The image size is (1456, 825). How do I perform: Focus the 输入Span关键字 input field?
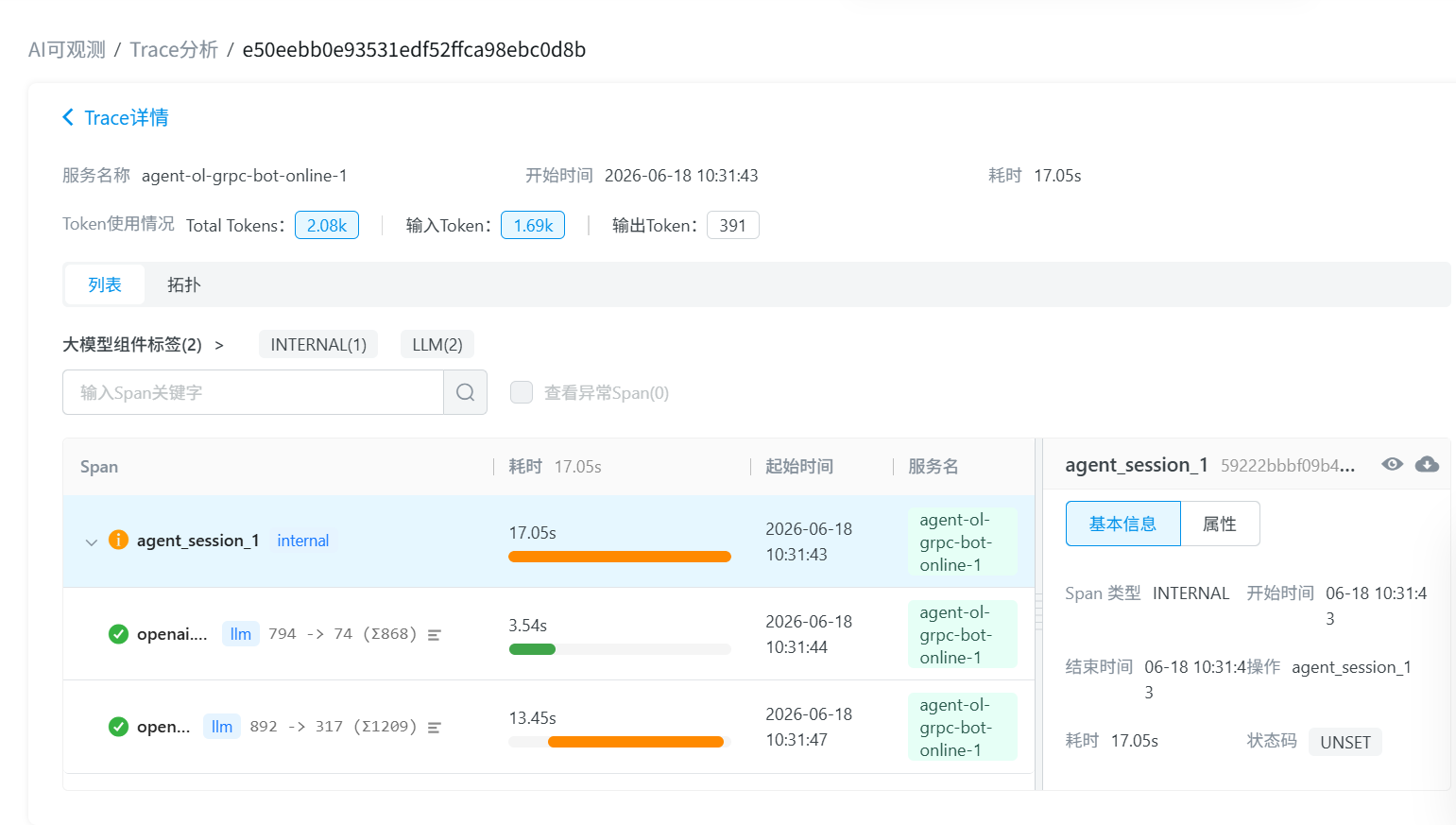pos(253,392)
